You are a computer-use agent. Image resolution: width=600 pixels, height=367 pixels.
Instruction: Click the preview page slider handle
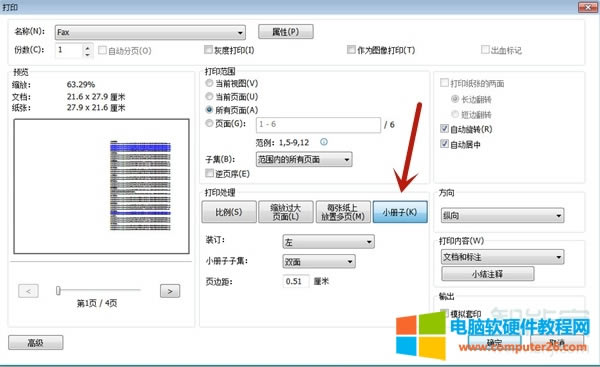58,291
